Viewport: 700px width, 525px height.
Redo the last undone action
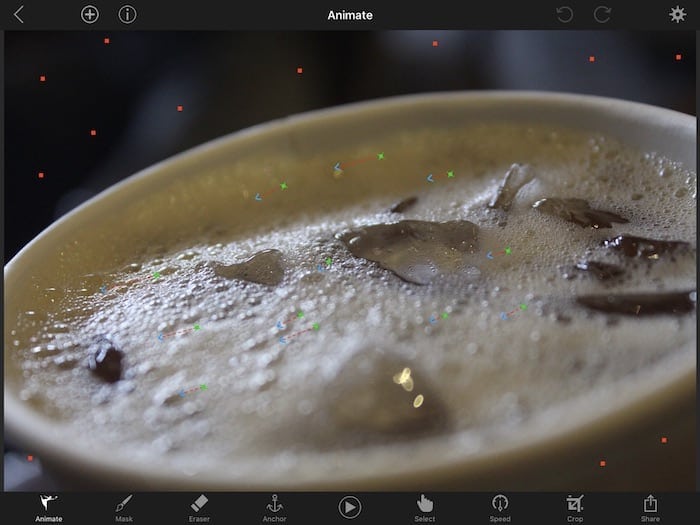pos(602,14)
